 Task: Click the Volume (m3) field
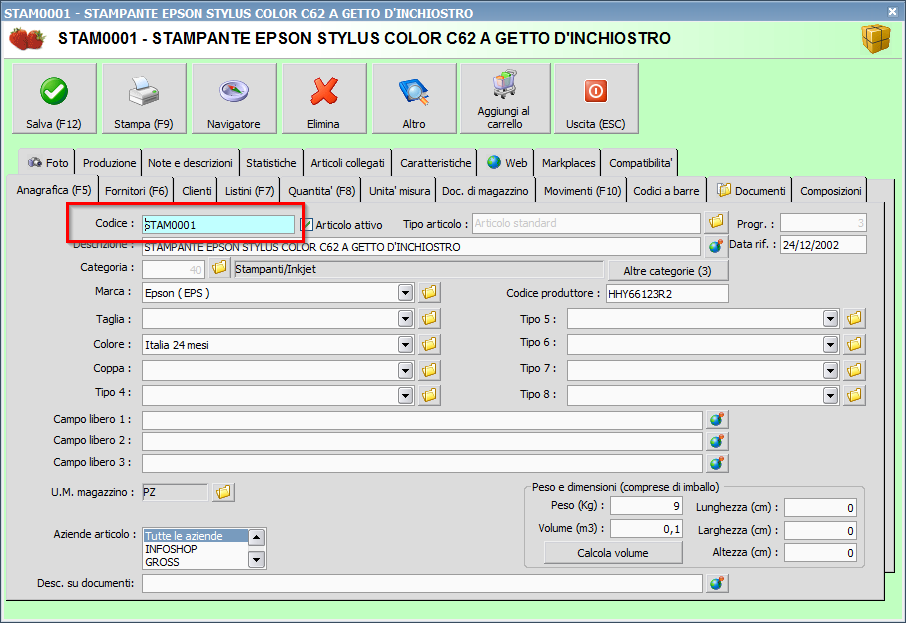(x=647, y=529)
